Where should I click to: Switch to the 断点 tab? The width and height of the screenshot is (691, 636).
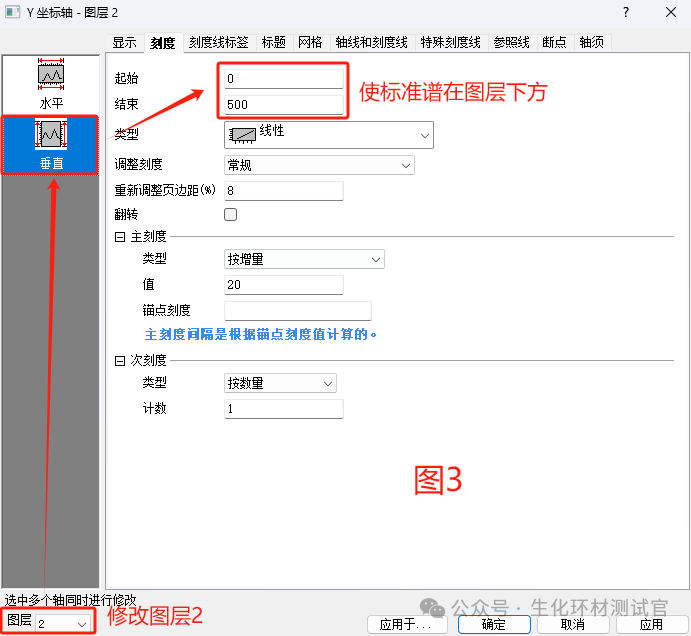(x=554, y=43)
